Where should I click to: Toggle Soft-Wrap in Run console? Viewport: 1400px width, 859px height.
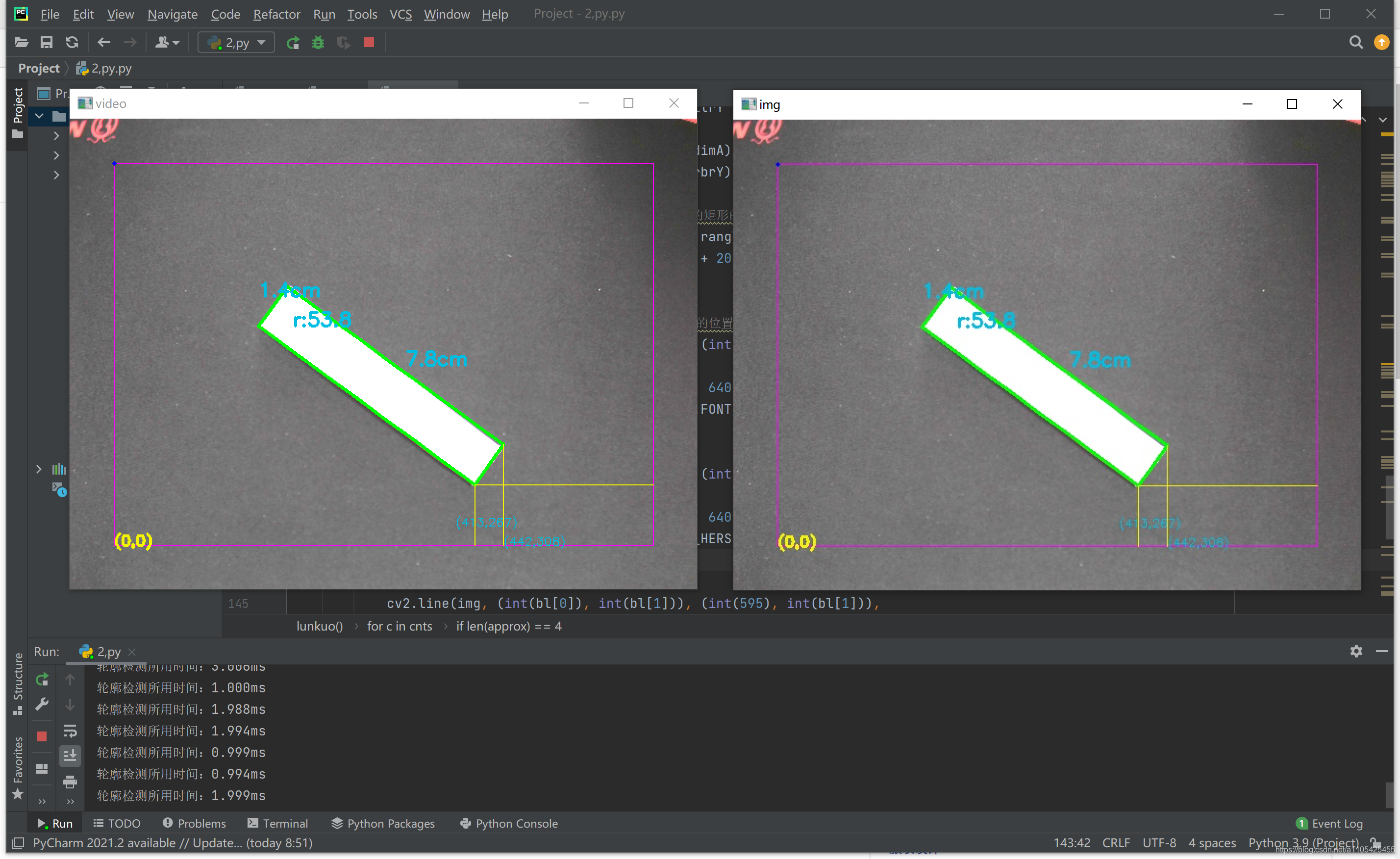click(x=70, y=731)
